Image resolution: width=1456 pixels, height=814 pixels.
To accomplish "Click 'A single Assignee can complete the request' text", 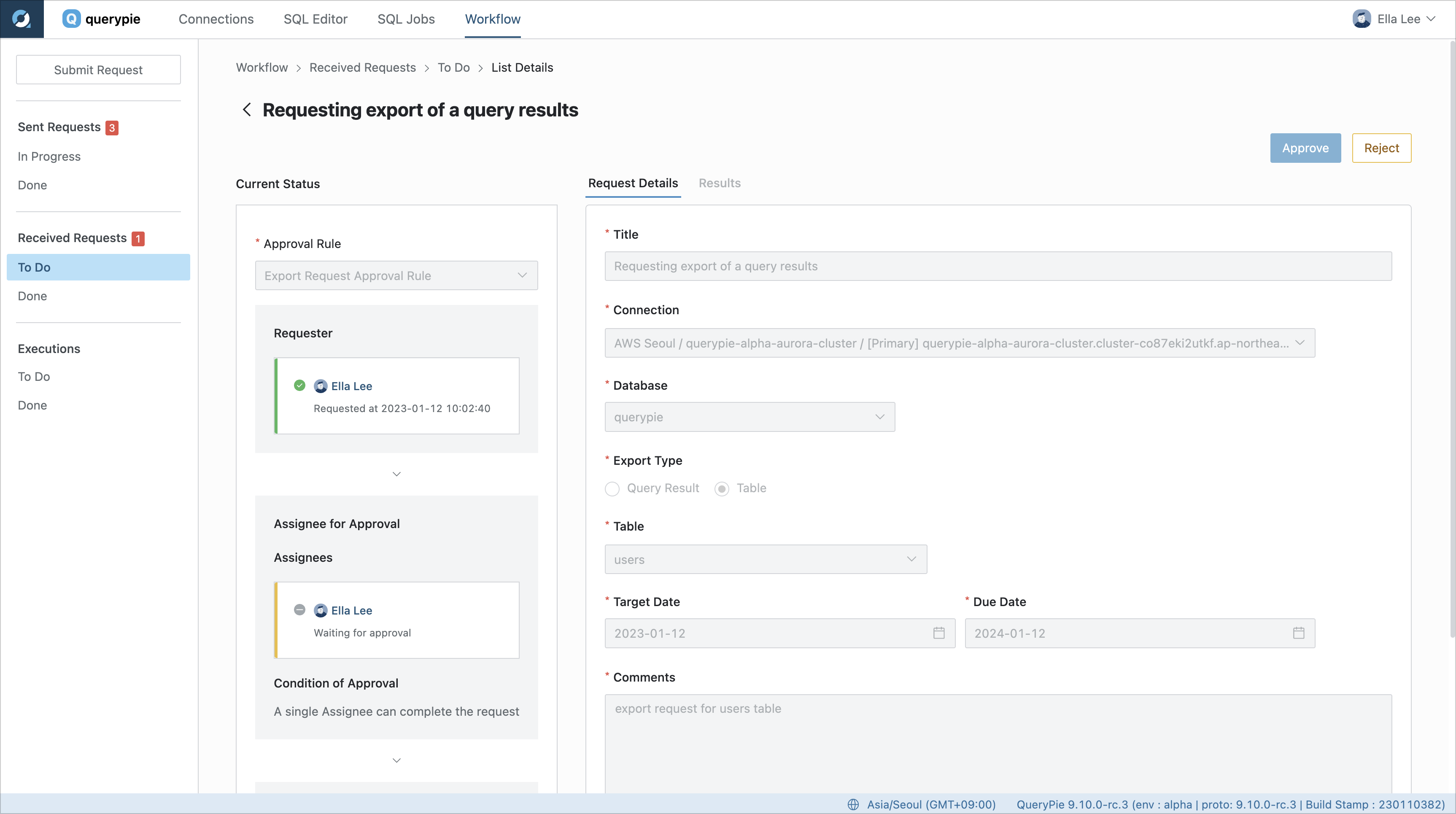I will pyautogui.click(x=396, y=712).
